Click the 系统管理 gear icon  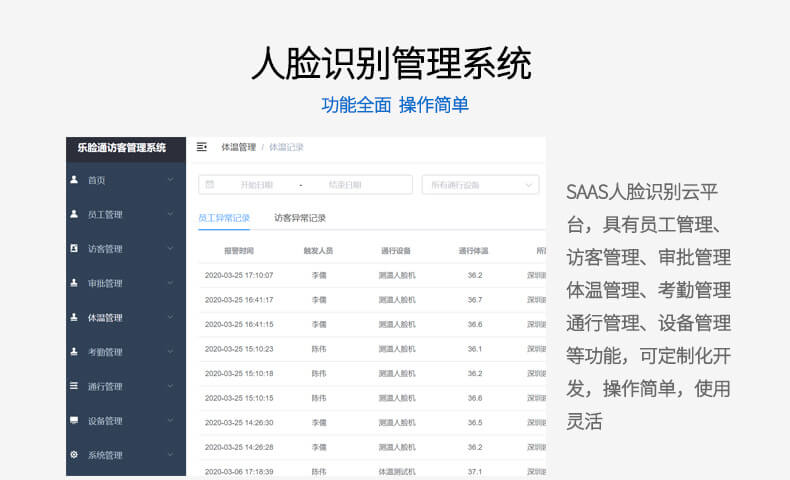coord(74,455)
